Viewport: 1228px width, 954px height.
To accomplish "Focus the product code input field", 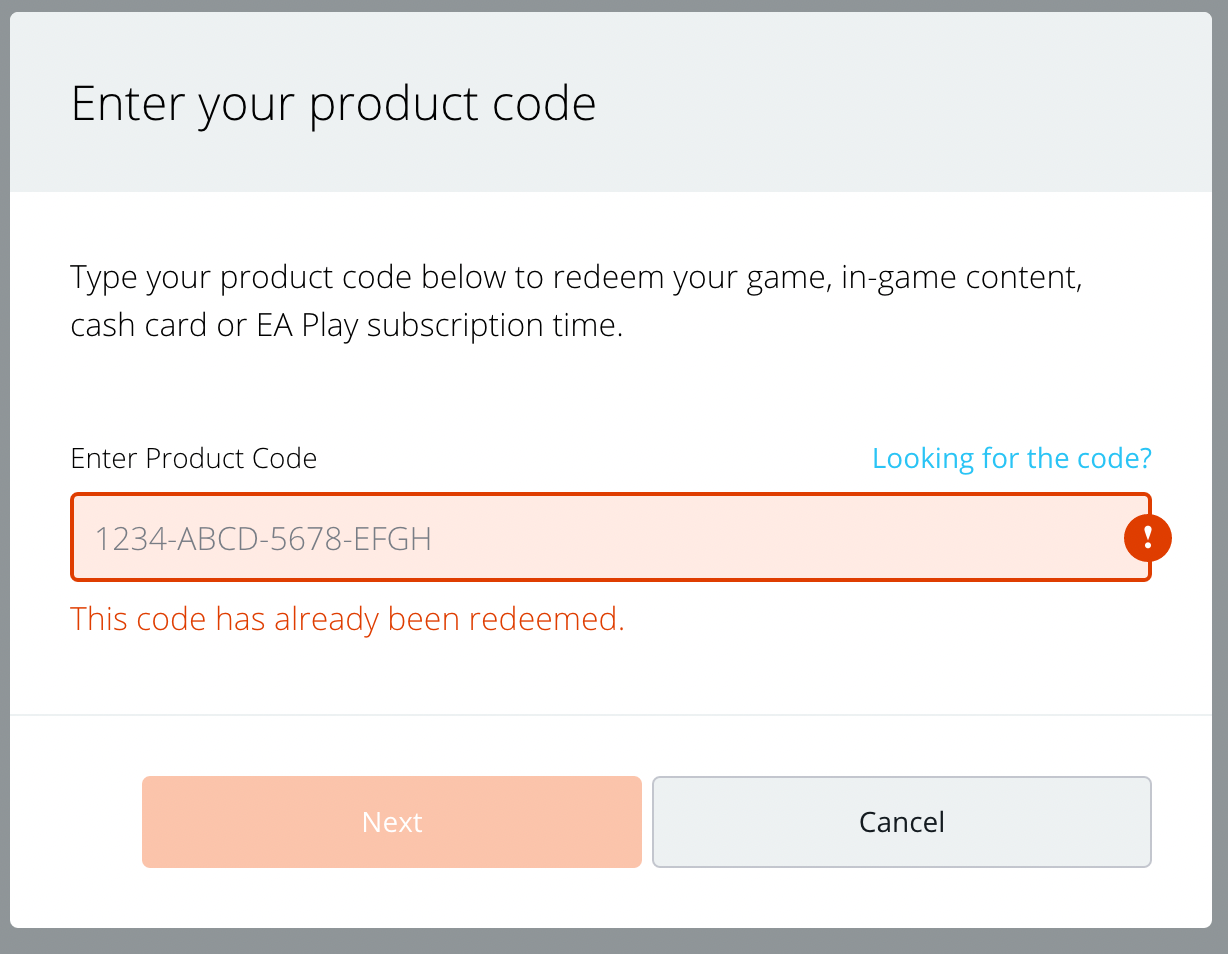I will click(x=600, y=538).
